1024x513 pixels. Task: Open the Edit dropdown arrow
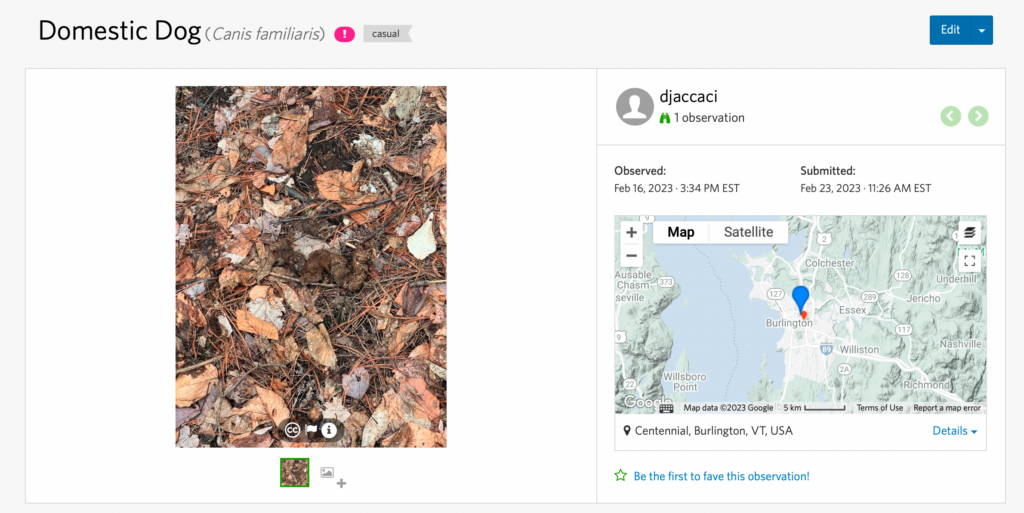coord(982,30)
